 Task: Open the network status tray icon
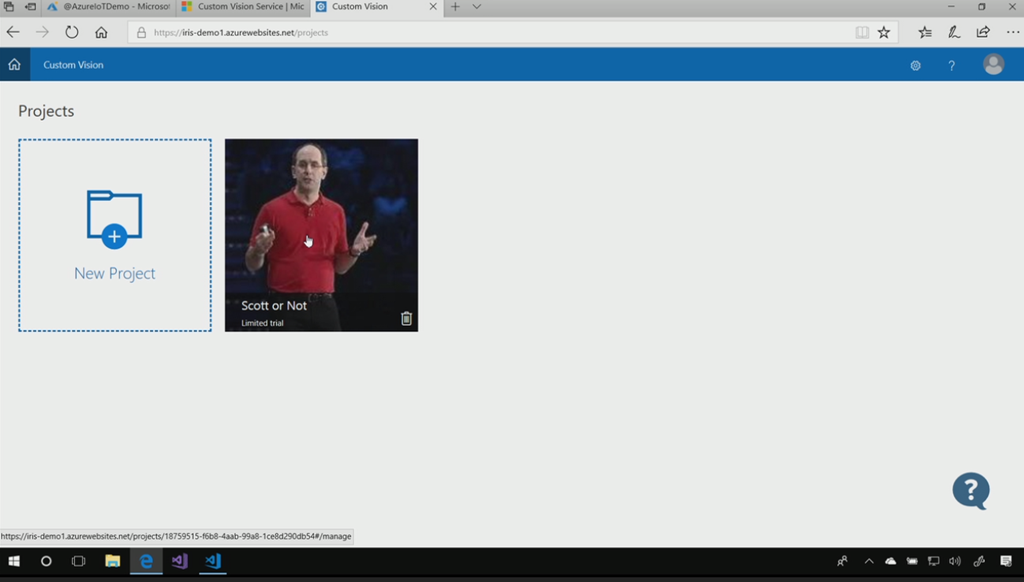pyautogui.click(x=933, y=561)
